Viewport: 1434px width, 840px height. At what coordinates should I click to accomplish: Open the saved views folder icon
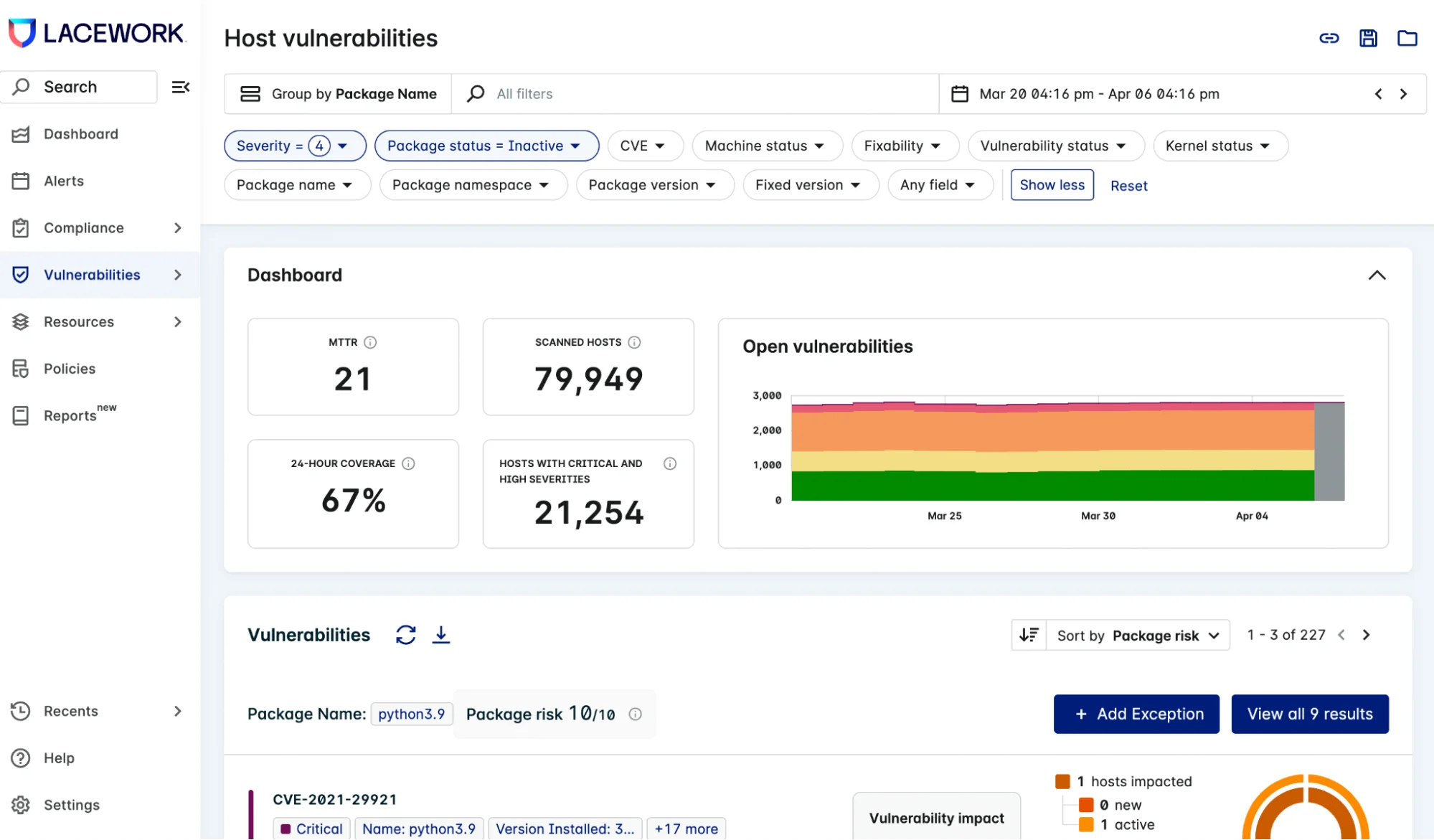click(x=1407, y=39)
